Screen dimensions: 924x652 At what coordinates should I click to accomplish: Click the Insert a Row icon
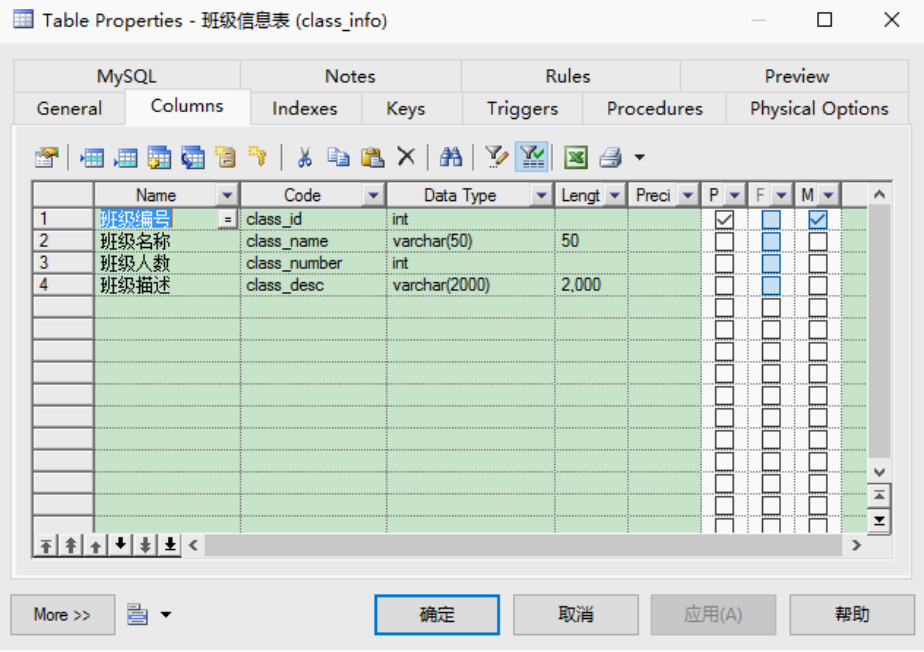(x=92, y=157)
